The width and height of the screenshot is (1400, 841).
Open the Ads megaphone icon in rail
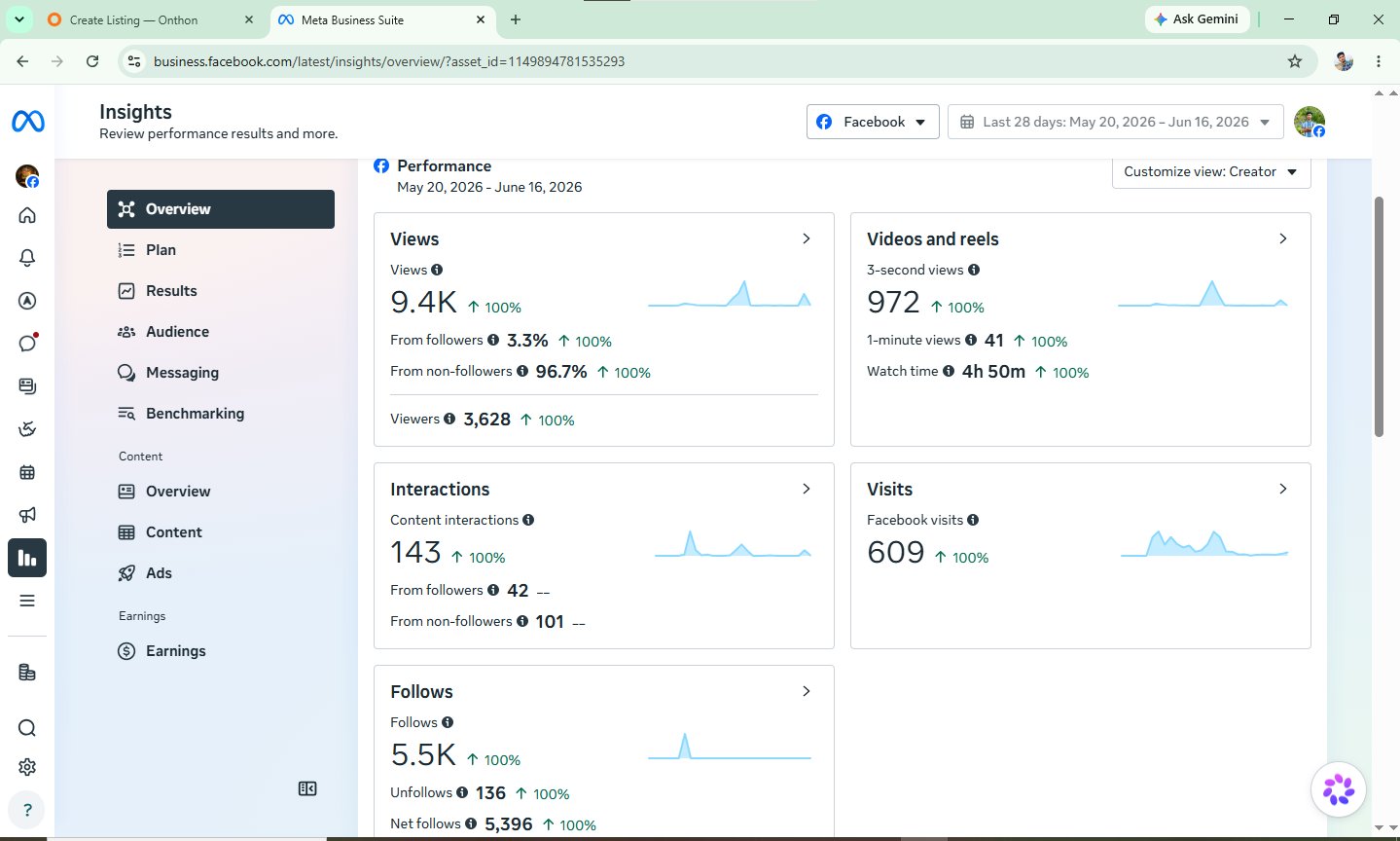[27, 515]
